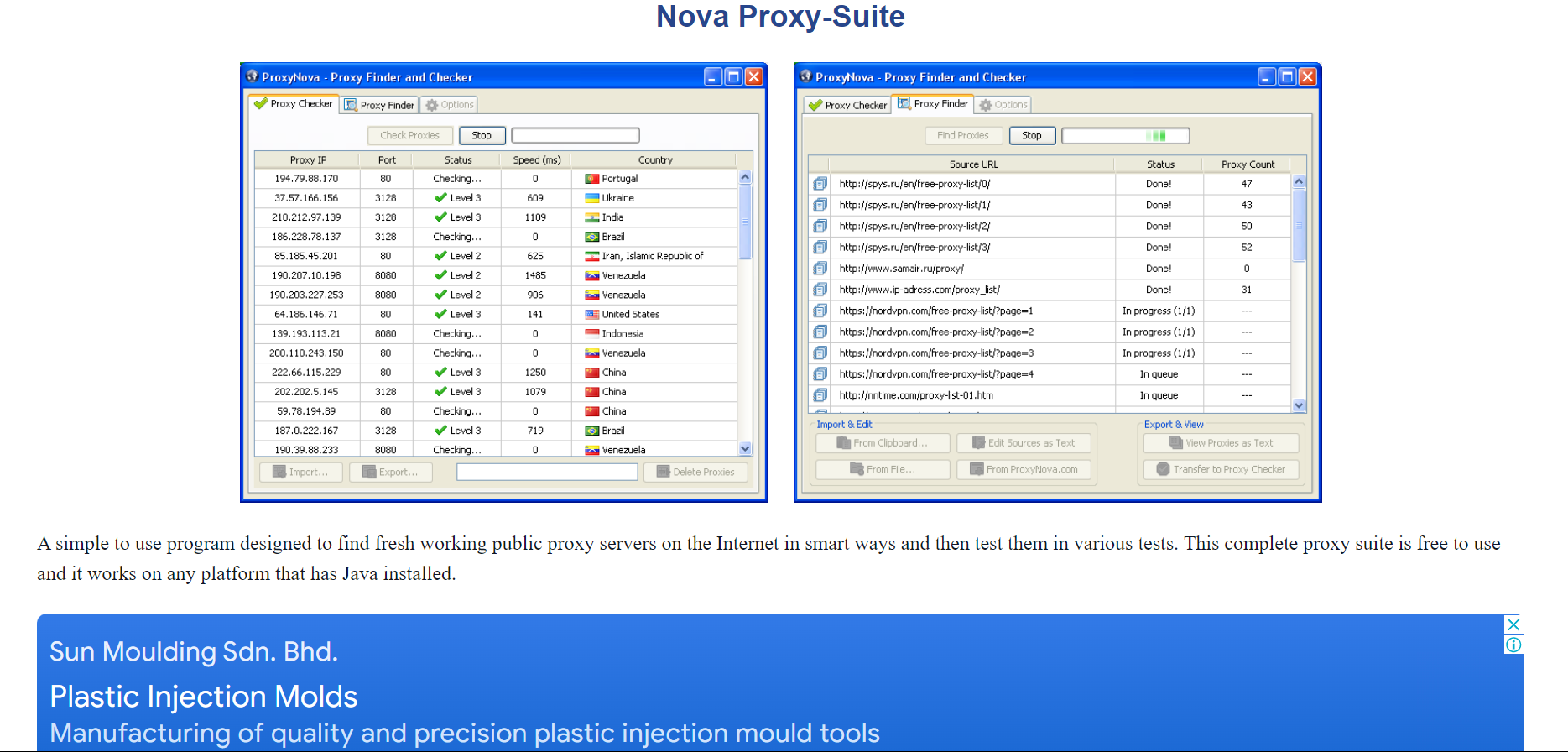Click the Indonesia flag icon
This screenshot has height=752, width=1568.
(591, 333)
